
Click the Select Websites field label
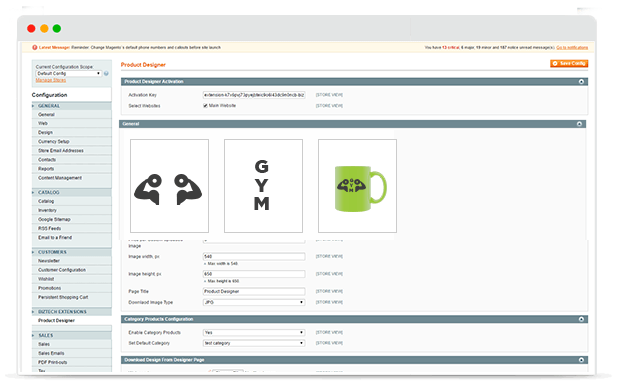click(x=144, y=106)
